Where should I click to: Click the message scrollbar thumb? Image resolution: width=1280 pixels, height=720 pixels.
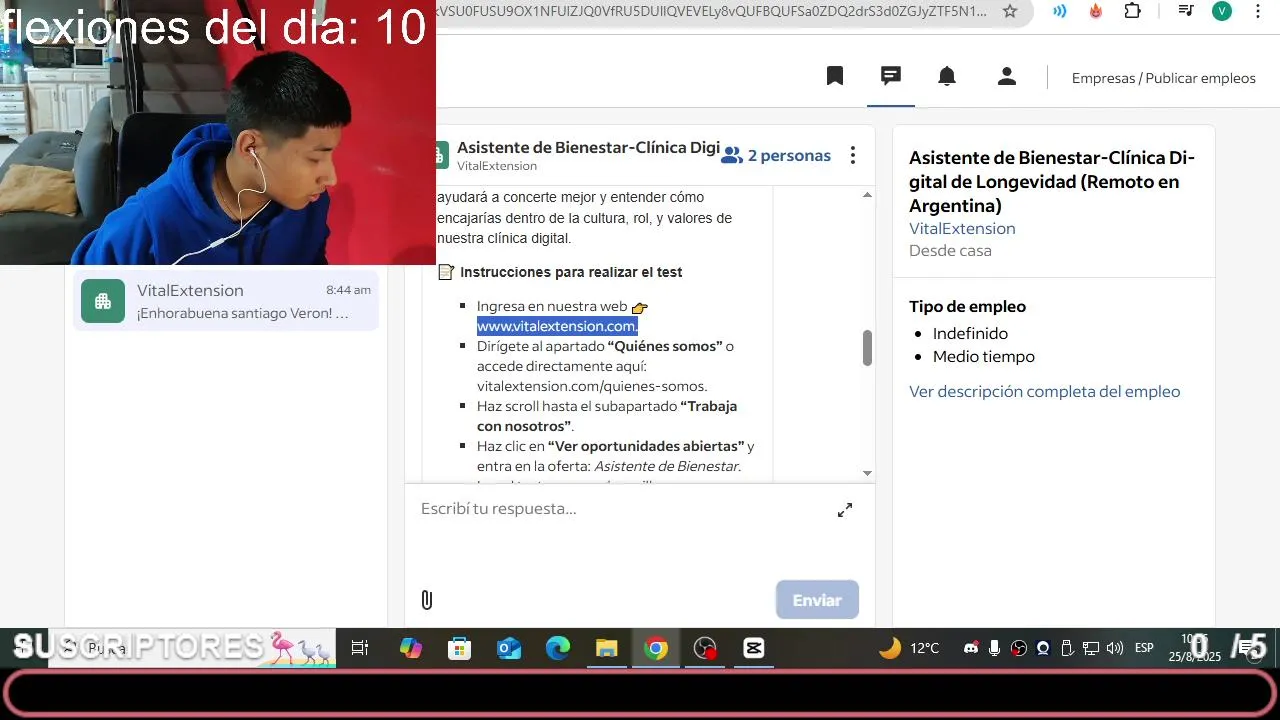click(867, 348)
